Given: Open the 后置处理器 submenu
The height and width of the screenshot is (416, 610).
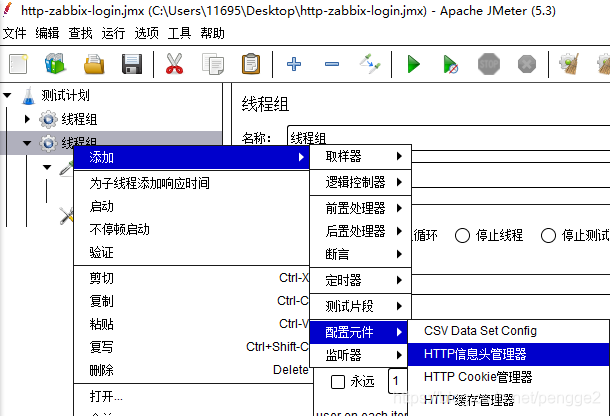Looking at the screenshot, I should coord(360,231).
